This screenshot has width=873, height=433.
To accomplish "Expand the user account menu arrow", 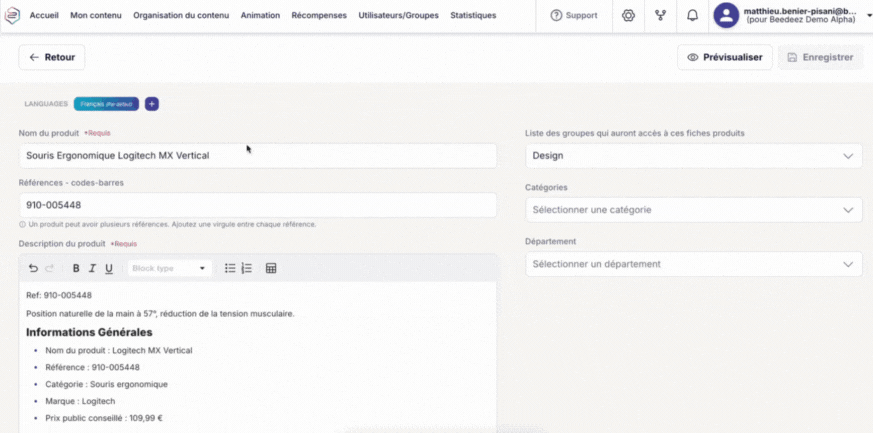I will pyautogui.click(x=869, y=16).
